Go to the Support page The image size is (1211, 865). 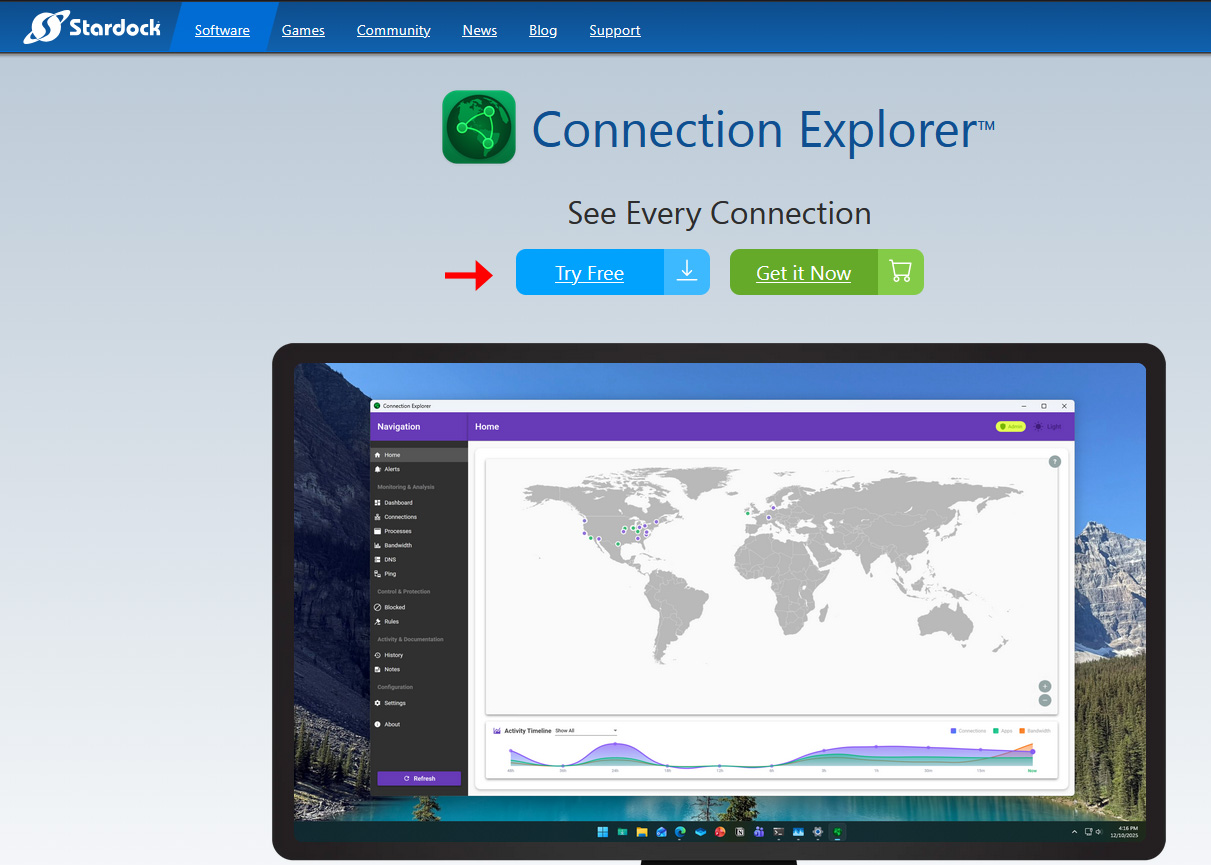pyautogui.click(x=615, y=30)
